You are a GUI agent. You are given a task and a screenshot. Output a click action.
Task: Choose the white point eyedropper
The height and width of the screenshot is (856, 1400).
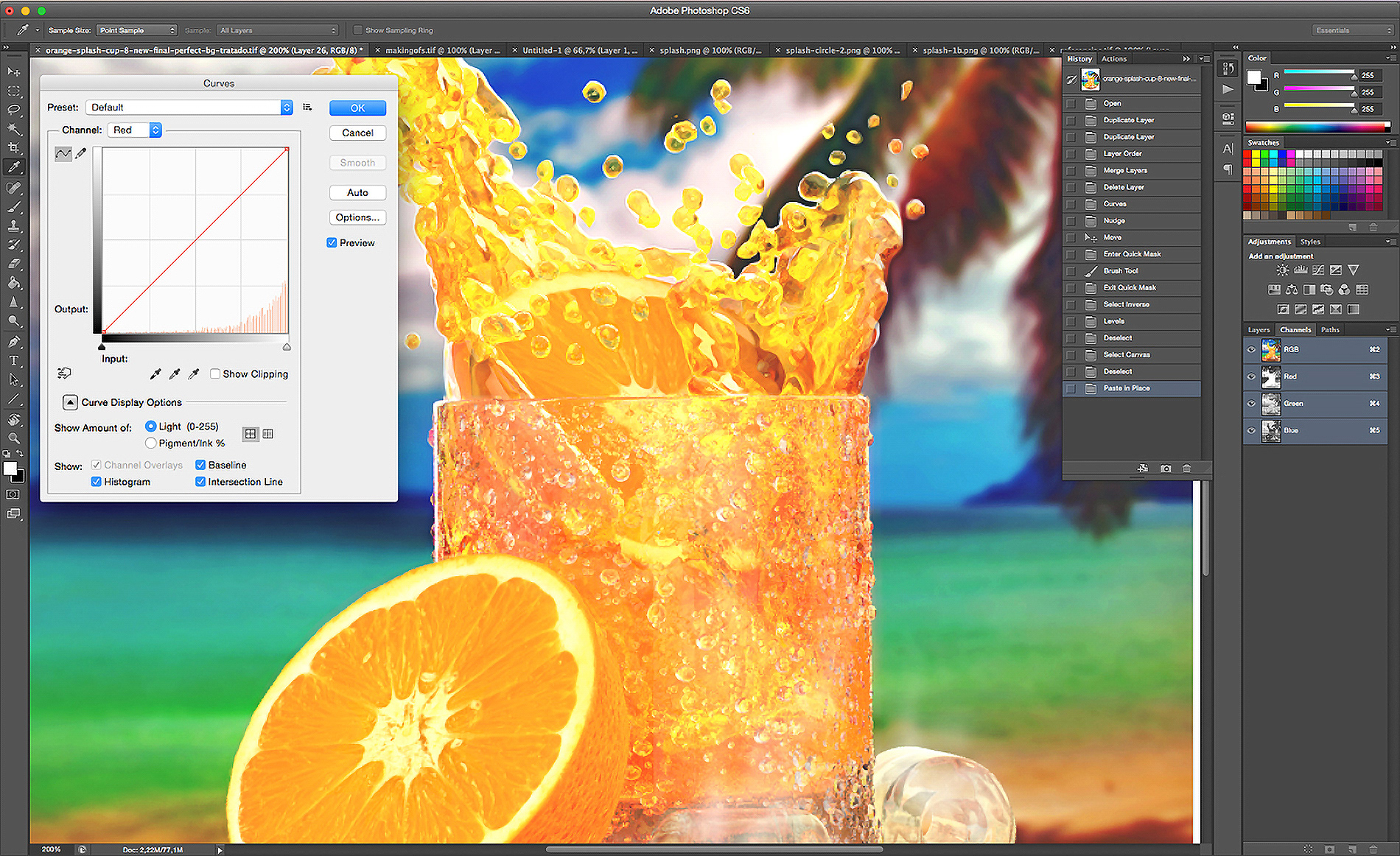tap(194, 374)
